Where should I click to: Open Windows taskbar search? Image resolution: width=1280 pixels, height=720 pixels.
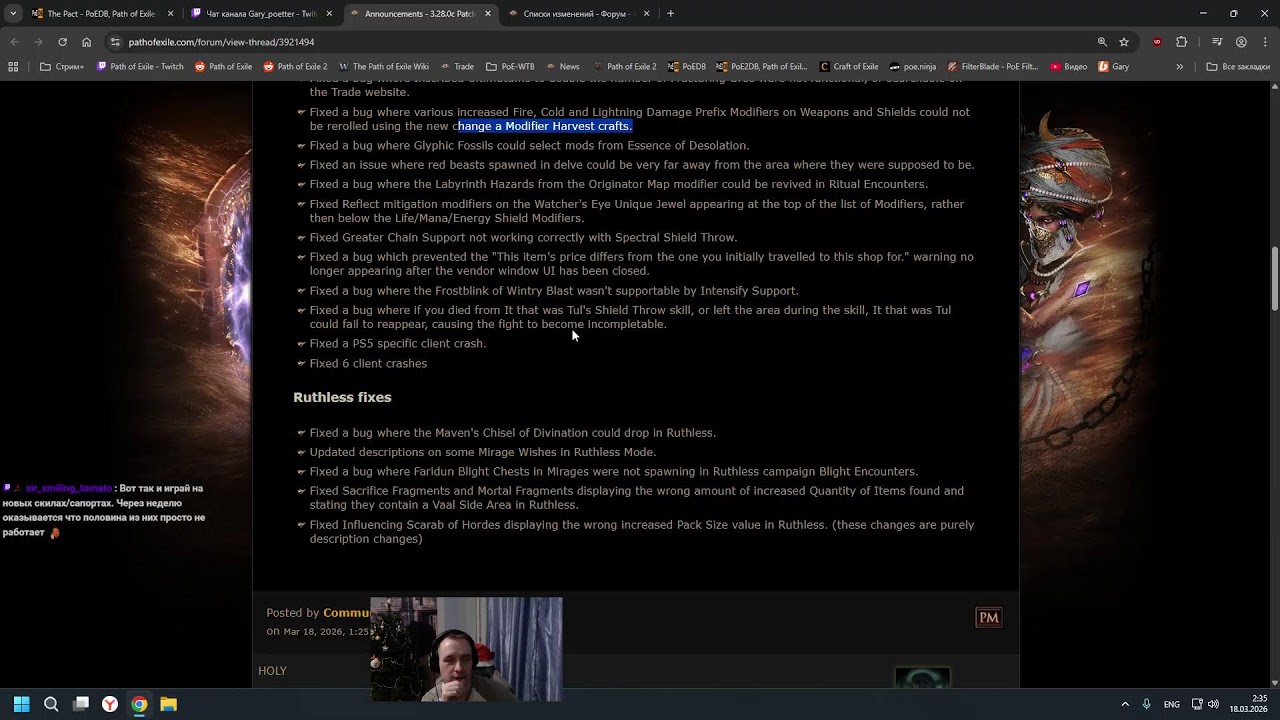(x=51, y=704)
